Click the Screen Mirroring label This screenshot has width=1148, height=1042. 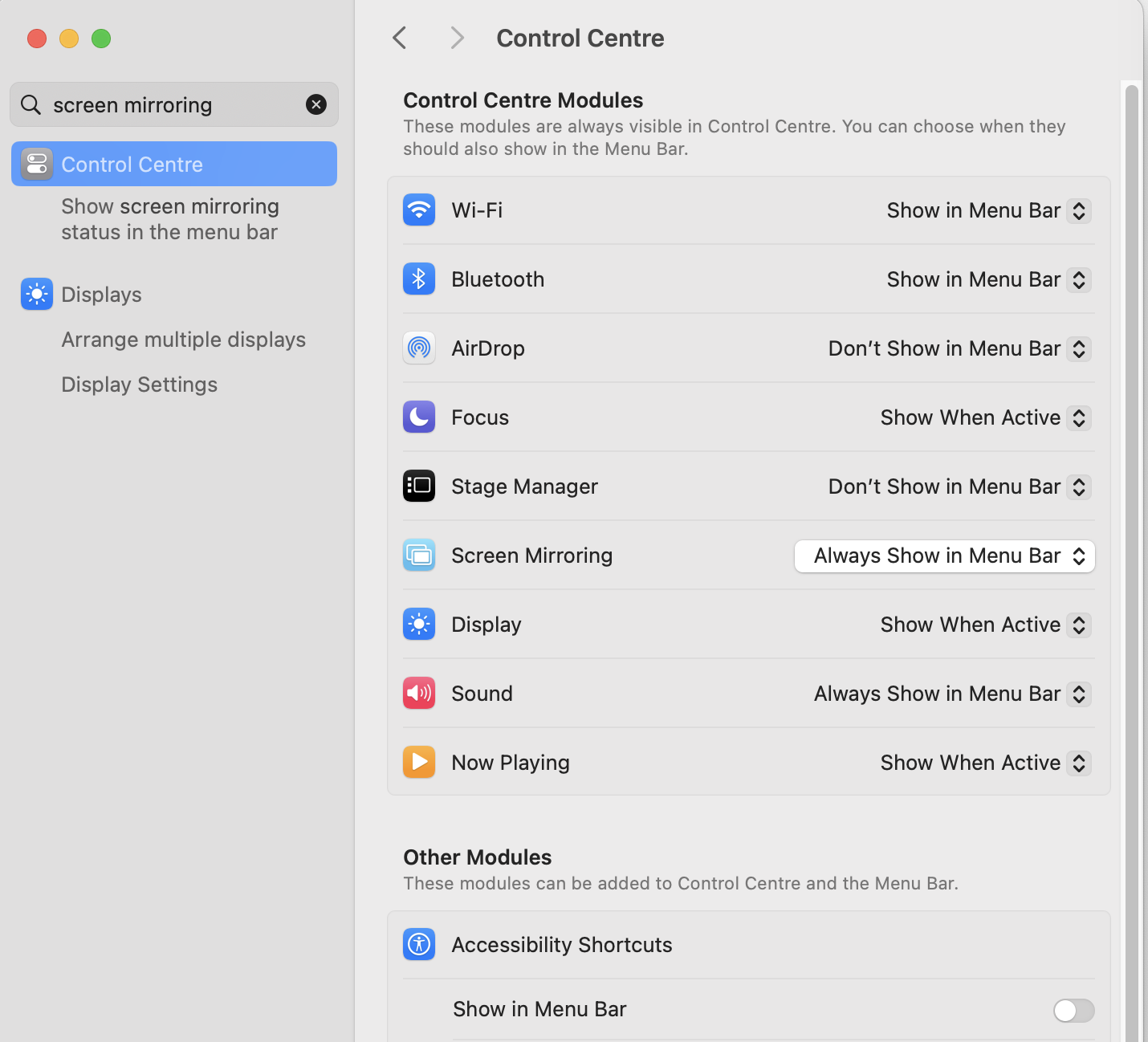[x=531, y=556]
